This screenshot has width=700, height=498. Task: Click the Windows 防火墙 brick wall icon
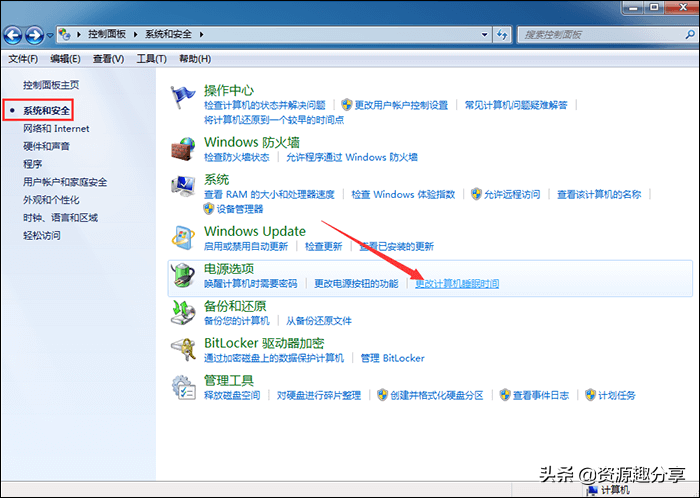coord(183,149)
